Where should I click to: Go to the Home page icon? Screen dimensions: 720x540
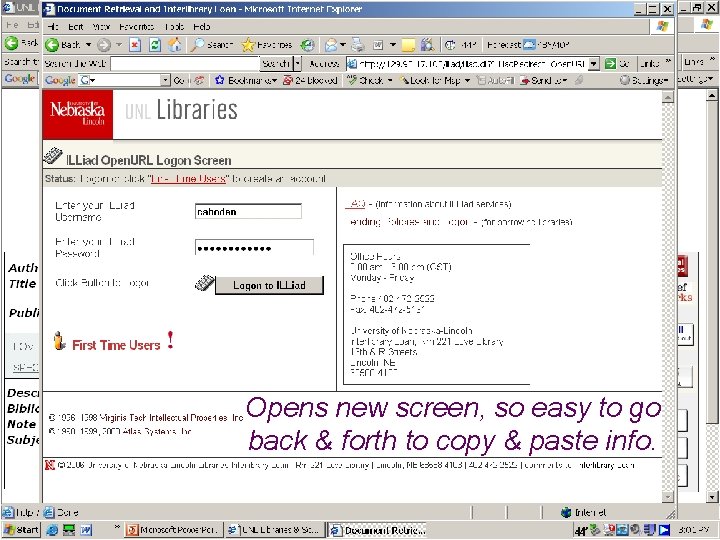[174, 45]
